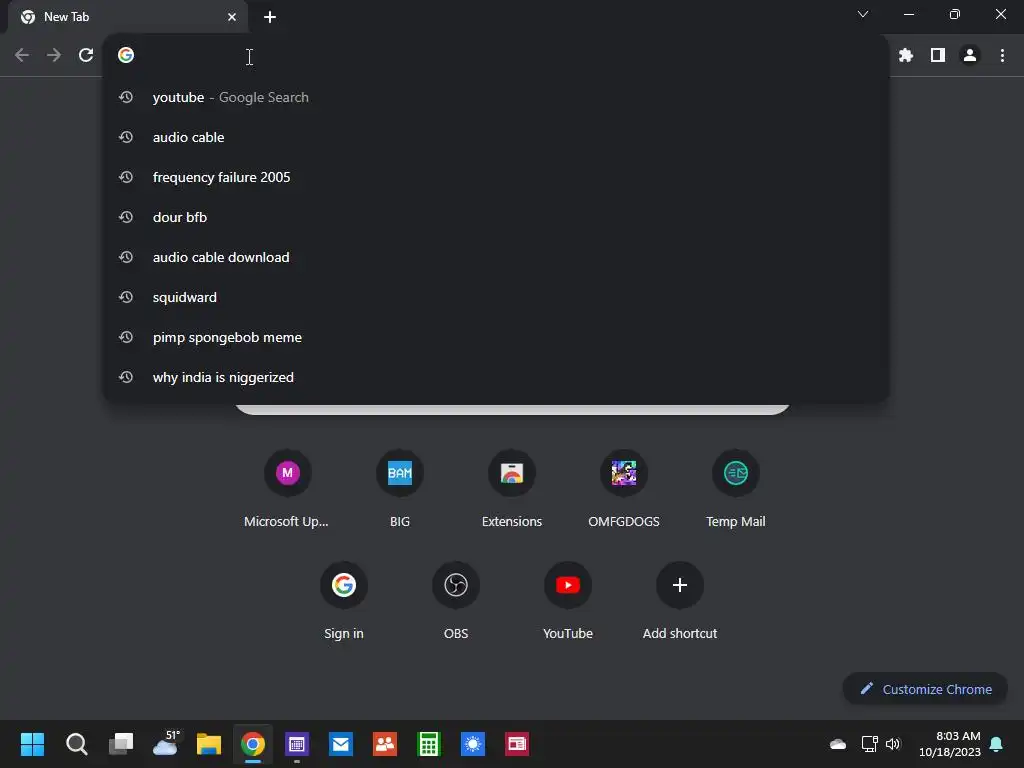Open the profile avatar menu
Viewport: 1024px width, 768px height.
click(970, 56)
